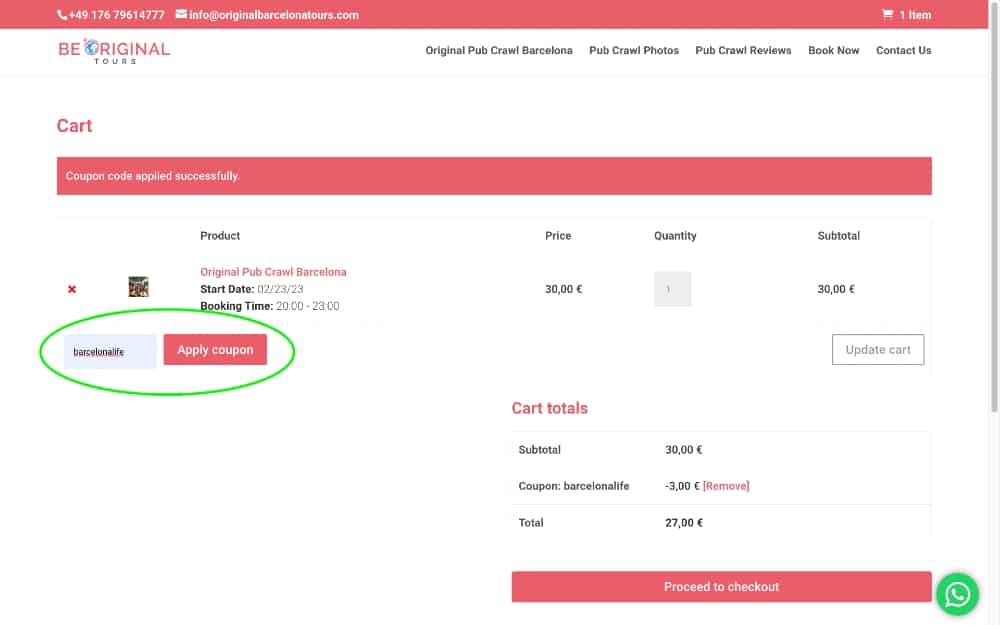Open Pub Crawl Reviews menu item
The height and width of the screenshot is (625, 1000).
point(743,50)
